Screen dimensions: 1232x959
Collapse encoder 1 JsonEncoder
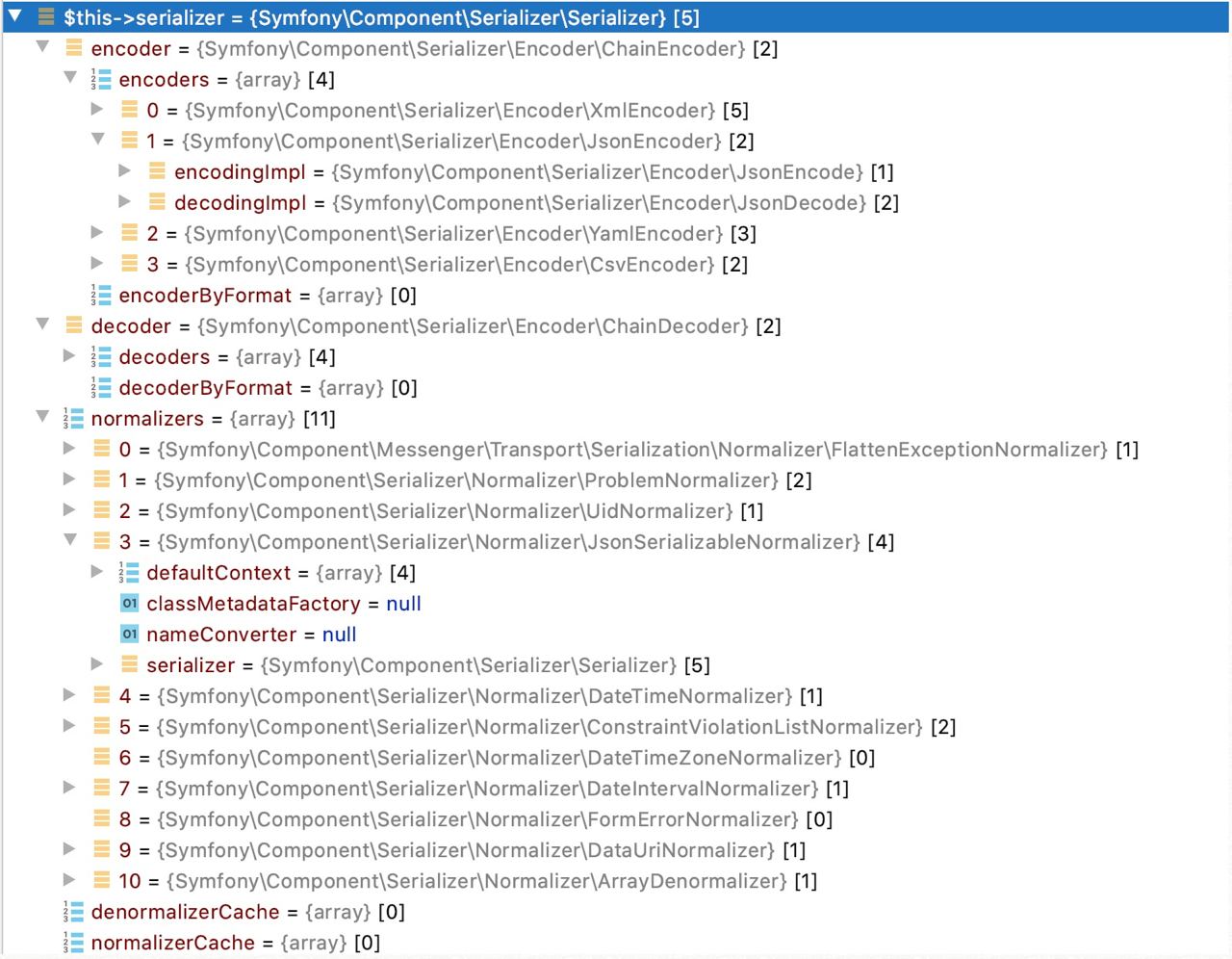98,140
